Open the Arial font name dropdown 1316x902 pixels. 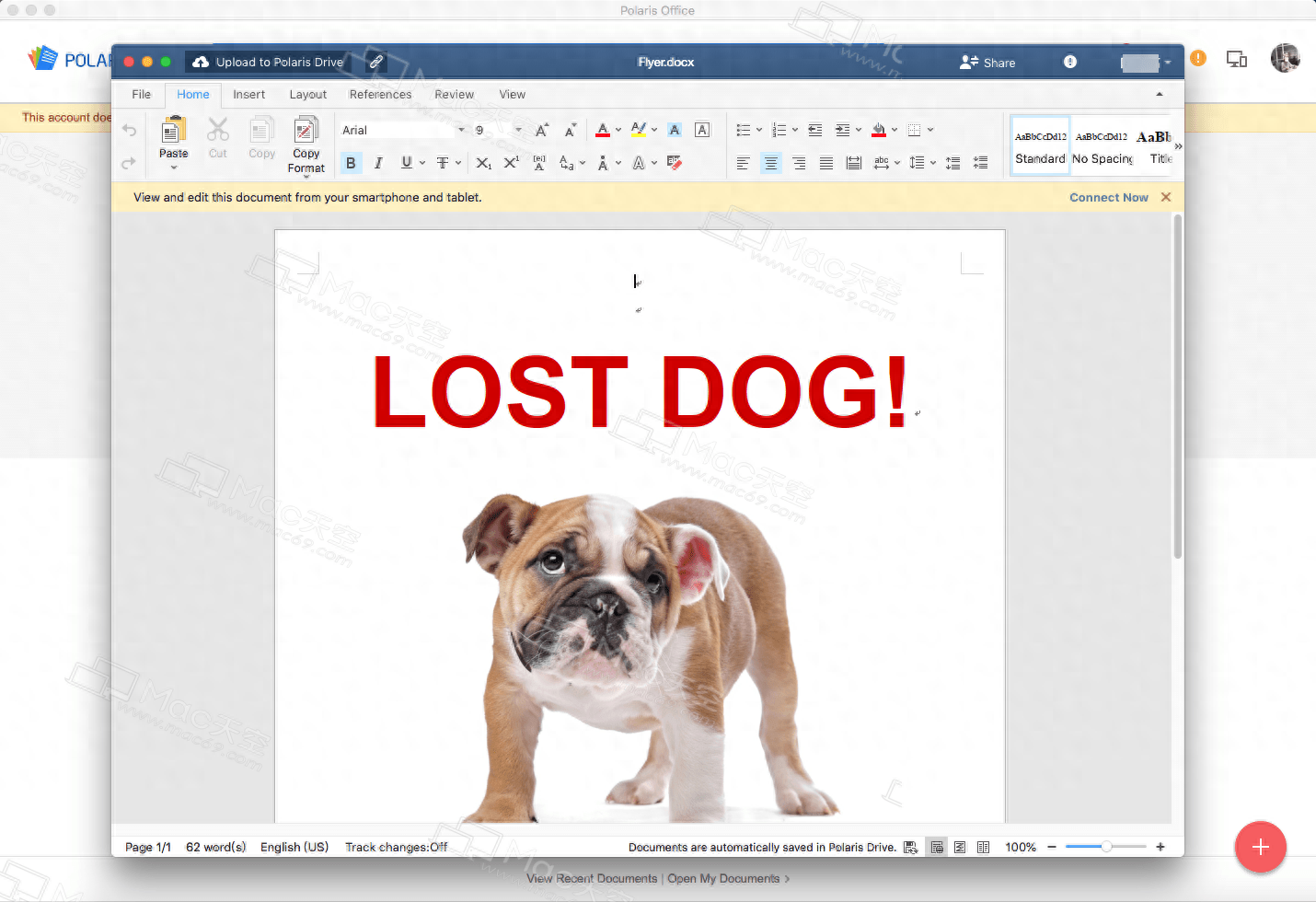point(461,131)
